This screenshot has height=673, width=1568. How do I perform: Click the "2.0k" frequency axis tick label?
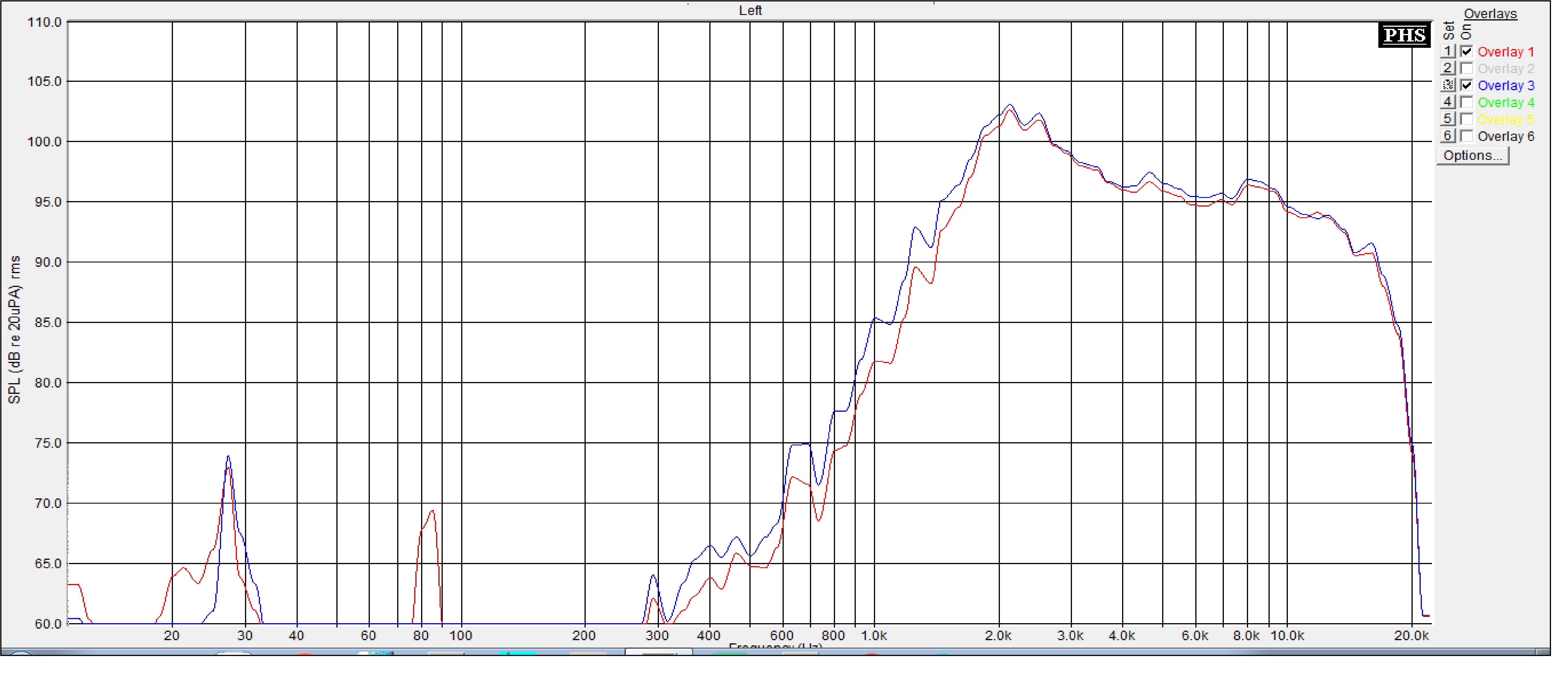(998, 635)
